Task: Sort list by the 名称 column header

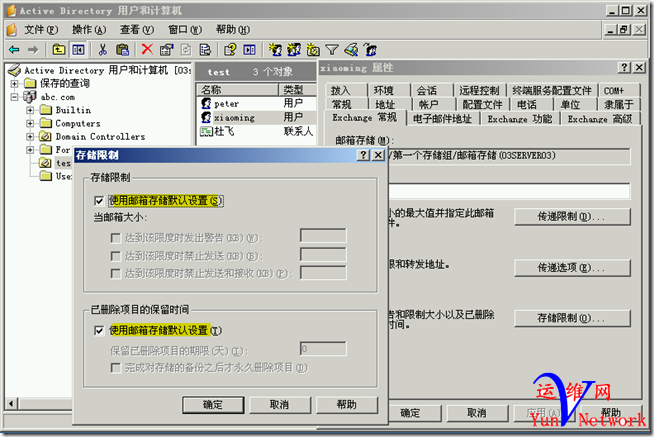Action: [237, 89]
